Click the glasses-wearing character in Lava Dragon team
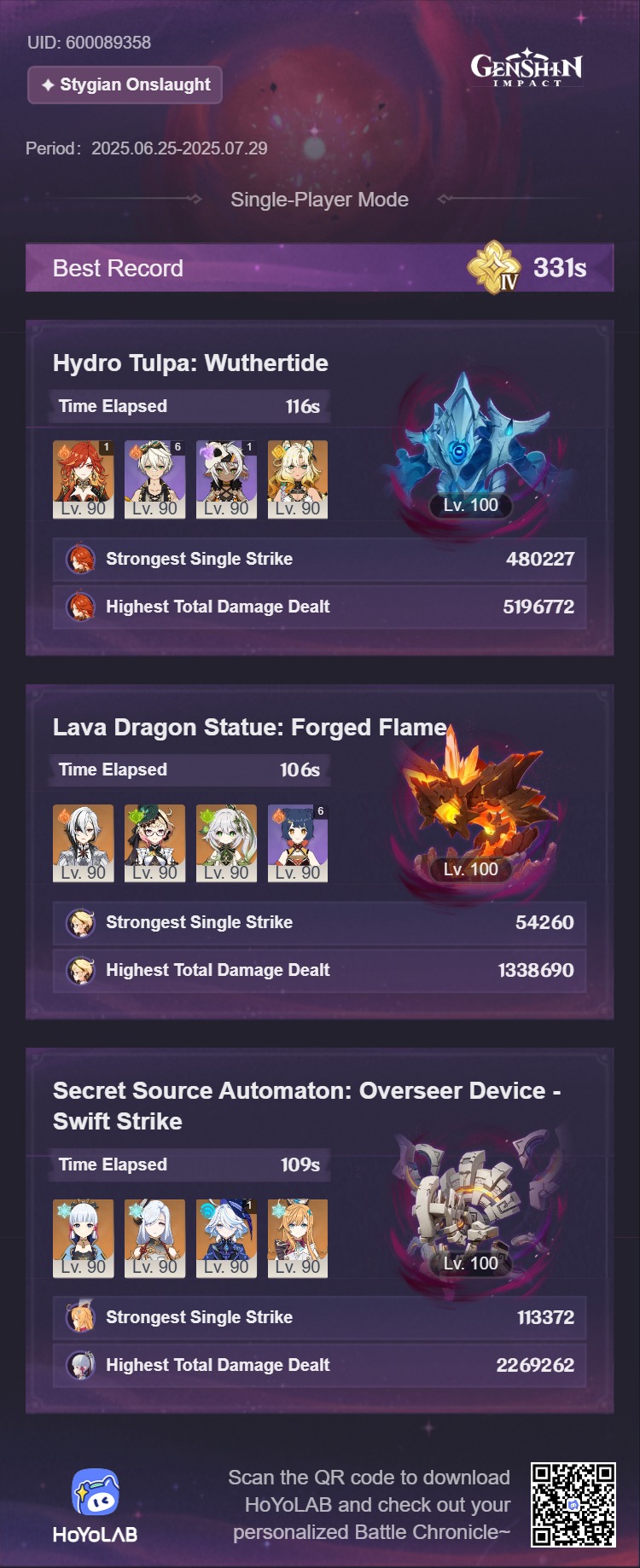Viewport: 640px width, 1568px height. pyautogui.click(x=154, y=843)
